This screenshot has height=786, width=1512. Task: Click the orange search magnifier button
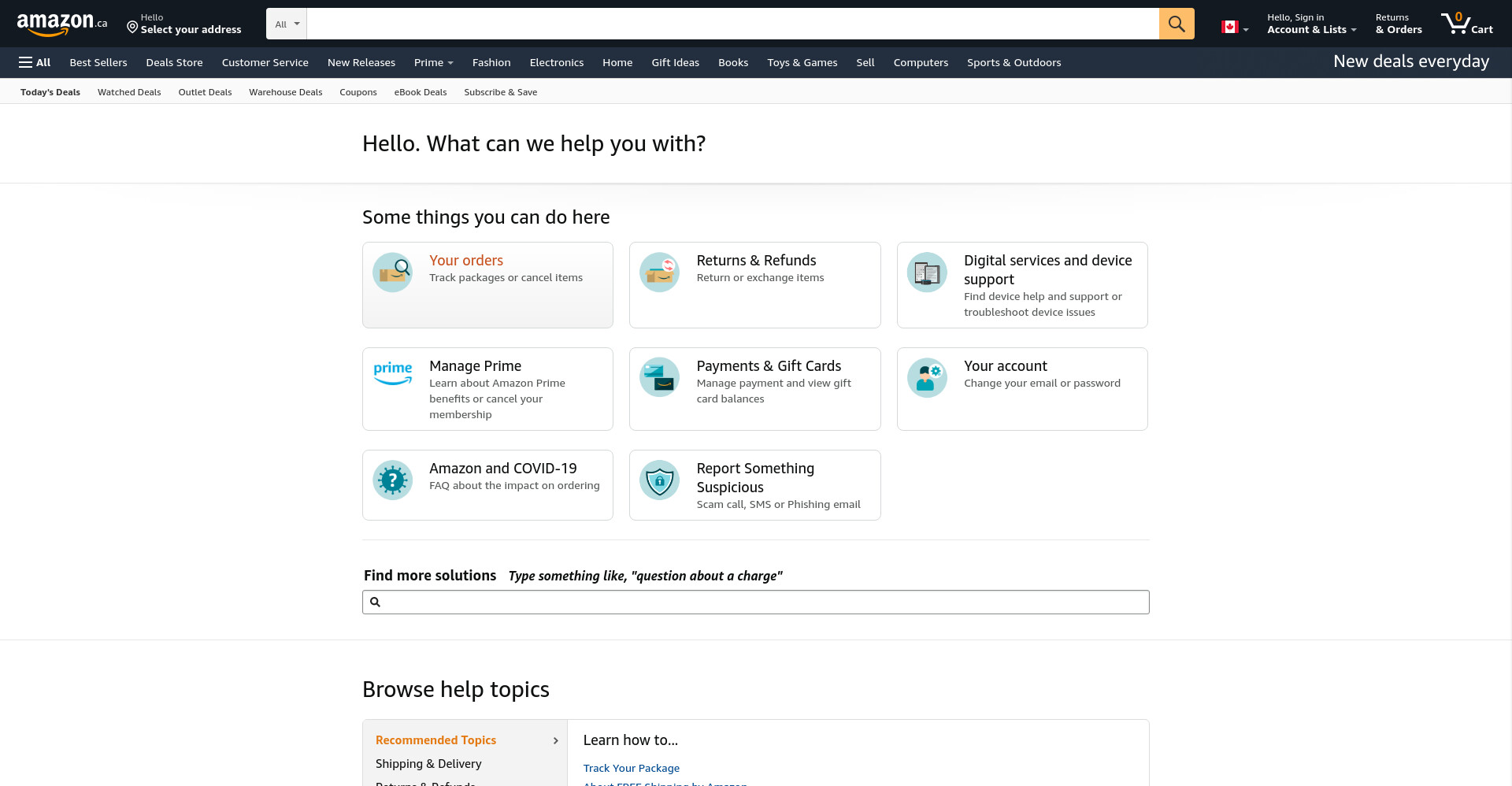click(x=1177, y=24)
